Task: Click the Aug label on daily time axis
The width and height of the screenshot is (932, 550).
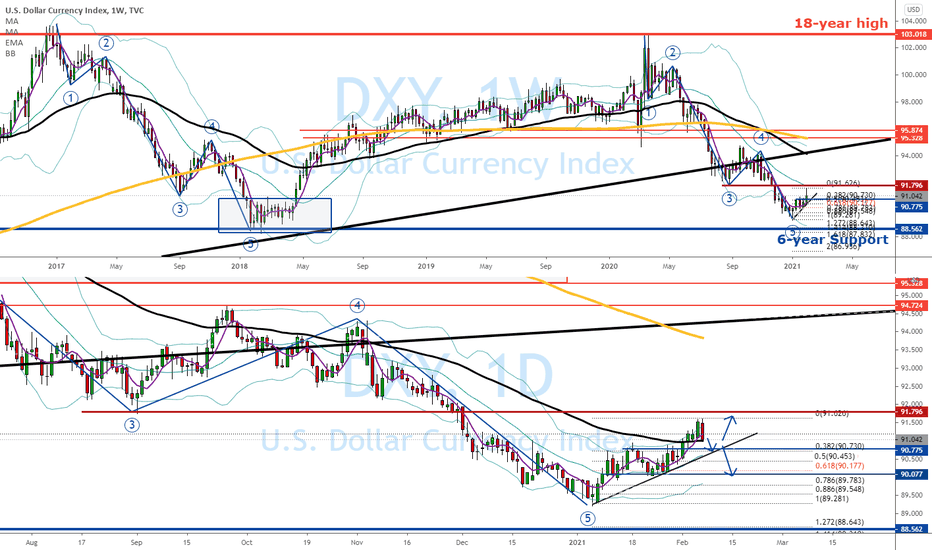Action: pyautogui.click(x=32, y=542)
